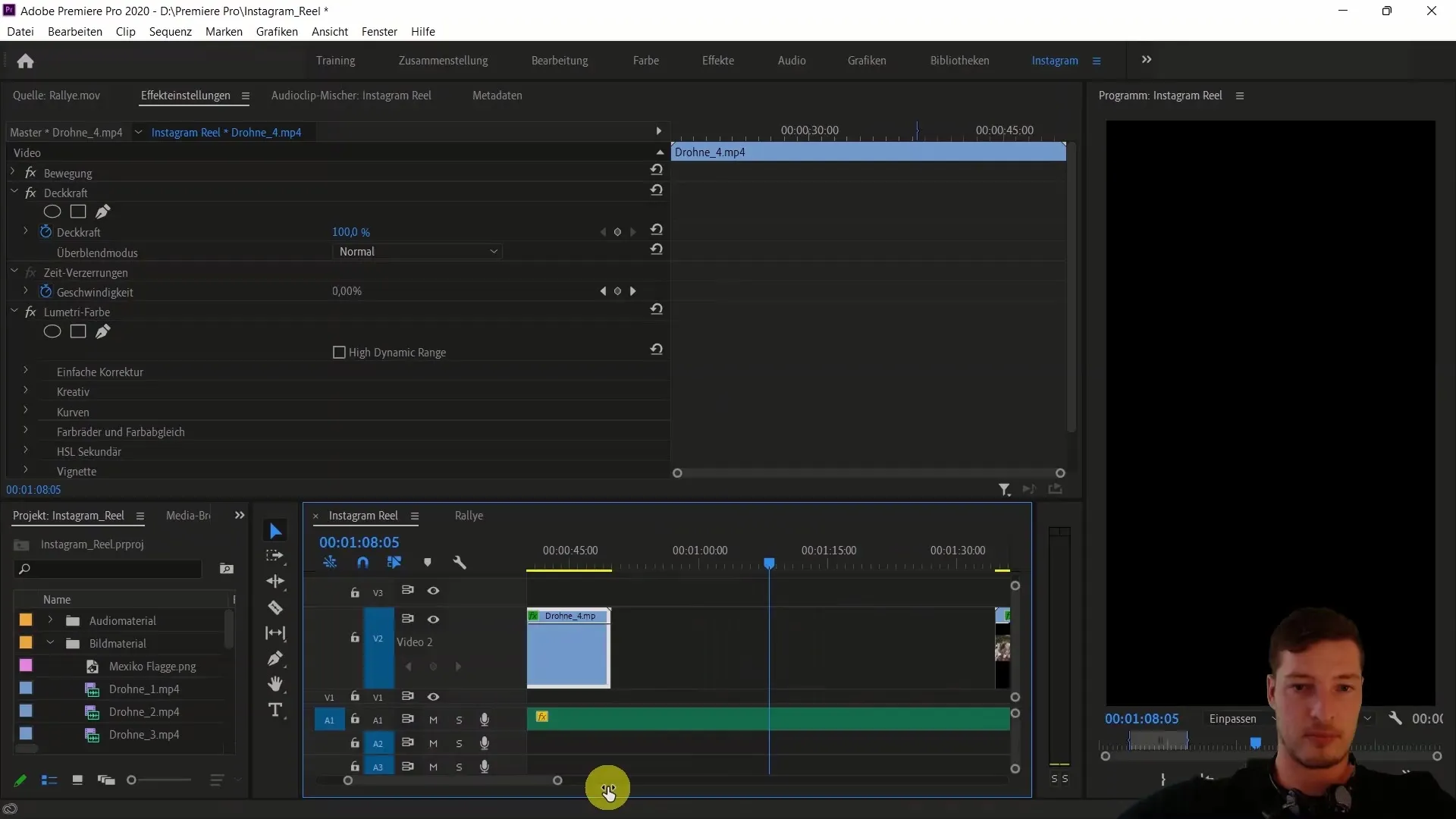Toggle Geschwindigkeit animation stopwatch
The image size is (1456, 819).
pos(45,292)
